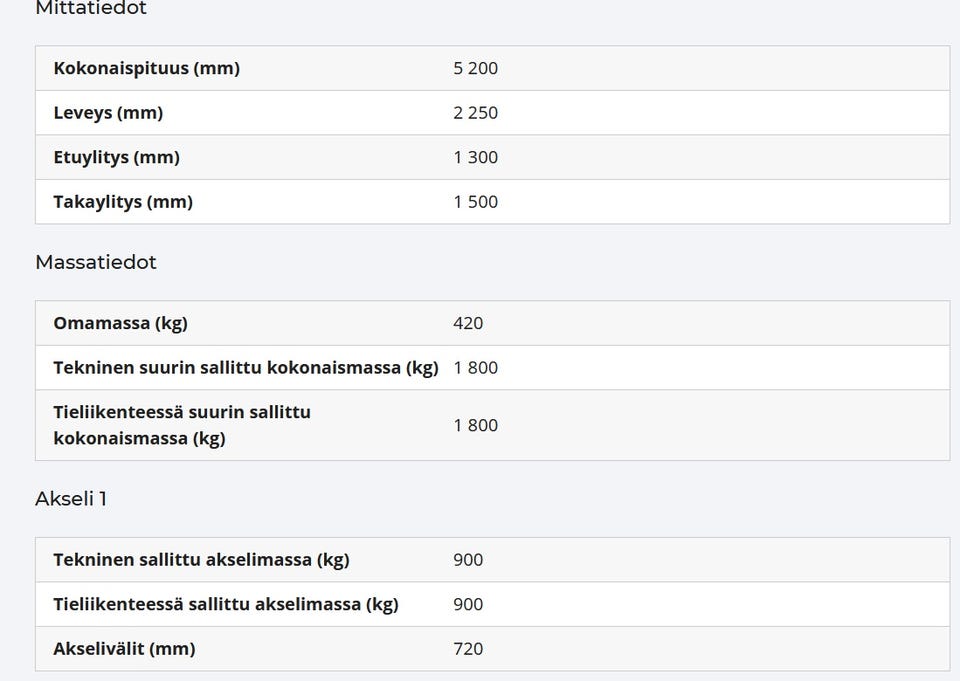Select the Akselivälit value 720
960x681 pixels.
(x=468, y=649)
